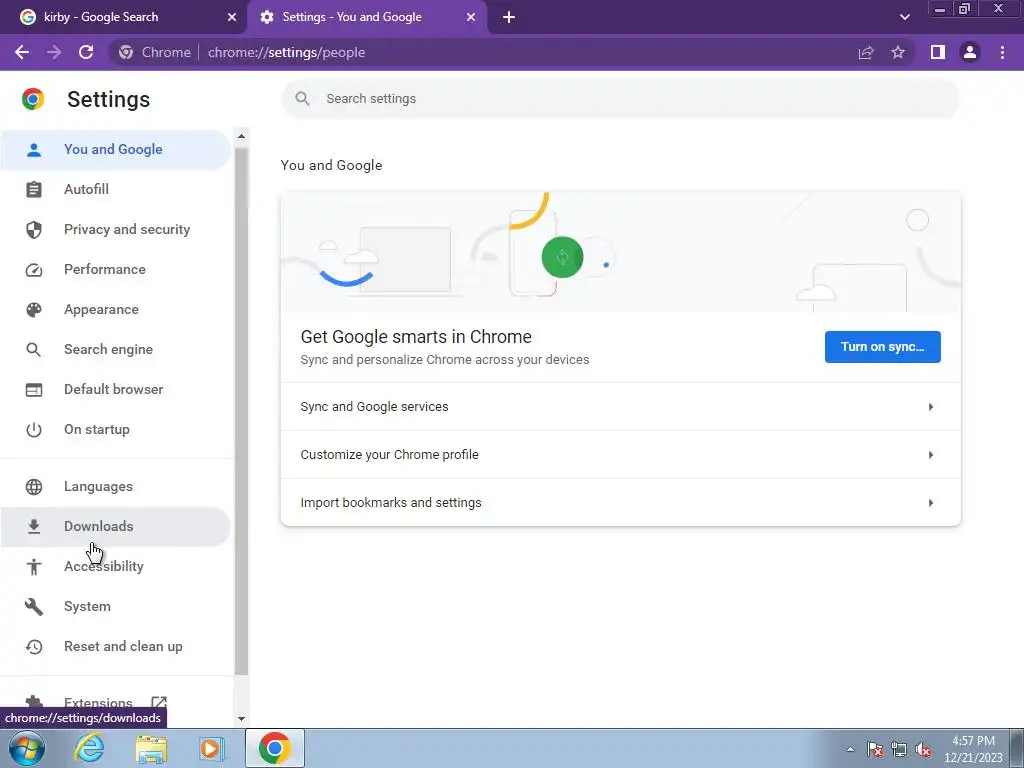Open You and Google section

tap(115, 150)
